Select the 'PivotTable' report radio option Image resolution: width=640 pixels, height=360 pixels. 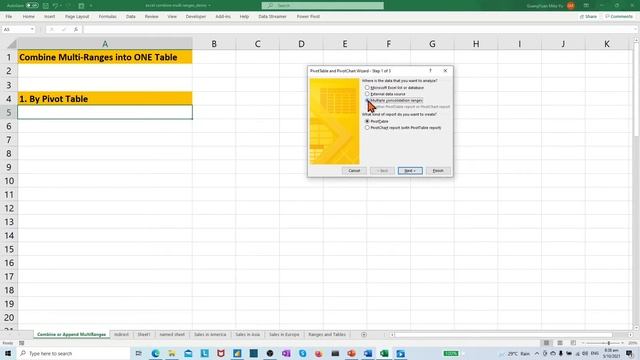(x=367, y=121)
